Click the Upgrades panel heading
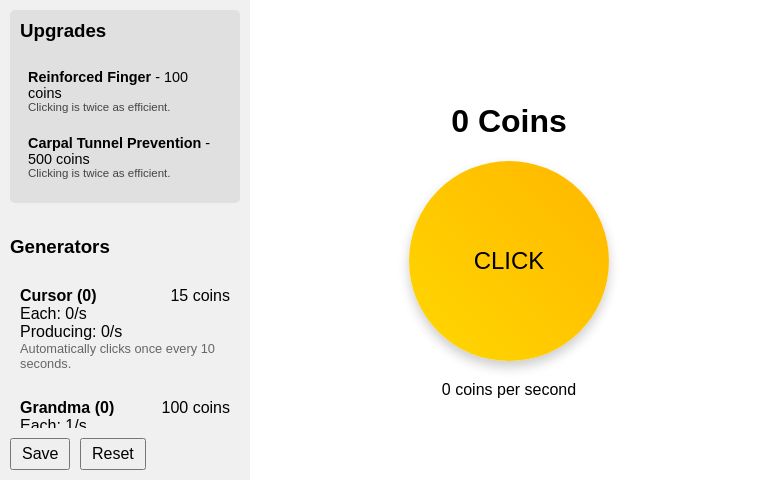 (x=63, y=31)
